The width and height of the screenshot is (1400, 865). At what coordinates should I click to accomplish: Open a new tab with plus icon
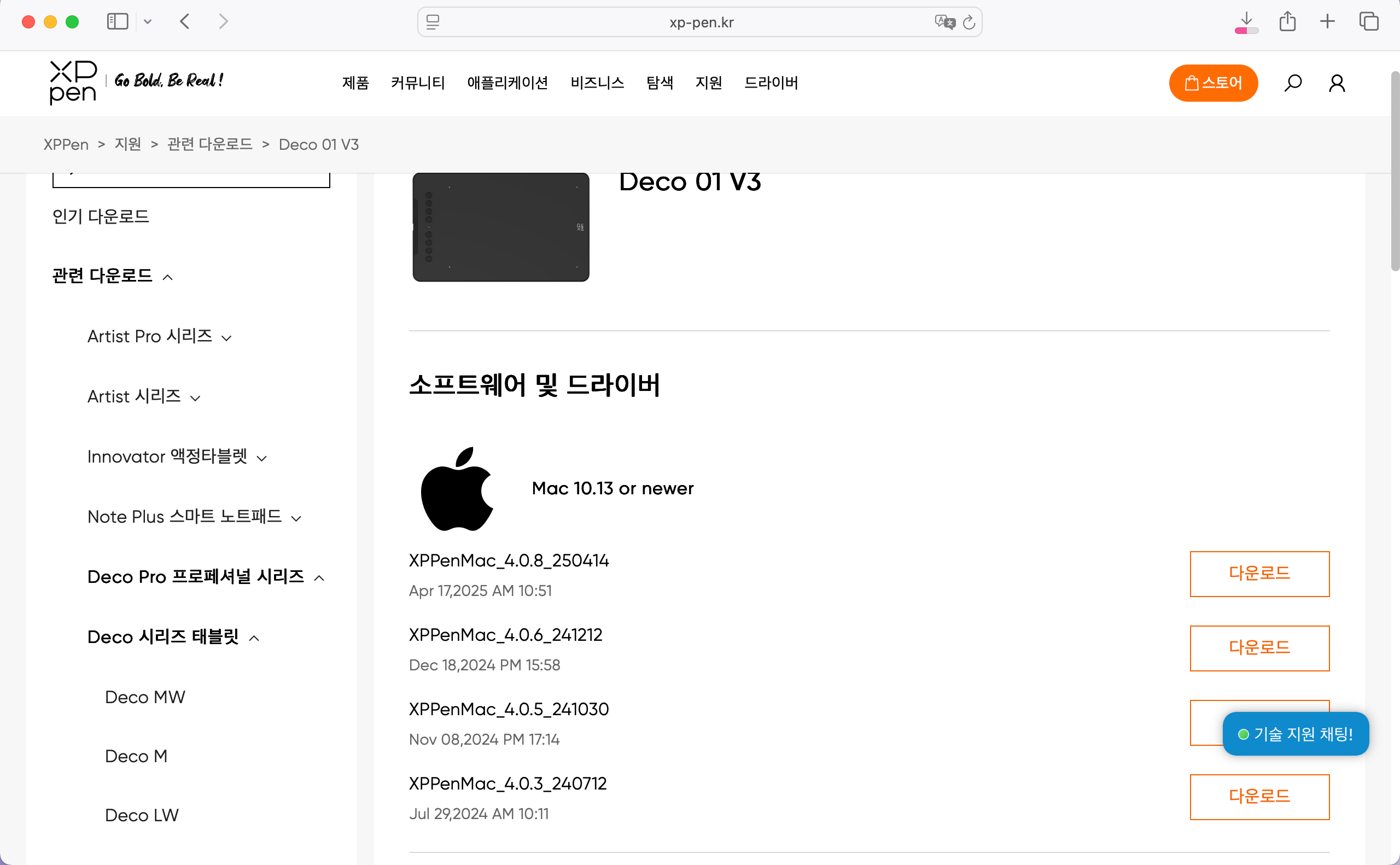coord(1327,22)
